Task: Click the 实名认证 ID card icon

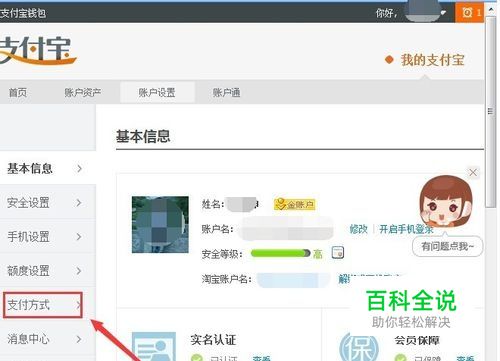Action: pyautogui.click(x=154, y=347)
